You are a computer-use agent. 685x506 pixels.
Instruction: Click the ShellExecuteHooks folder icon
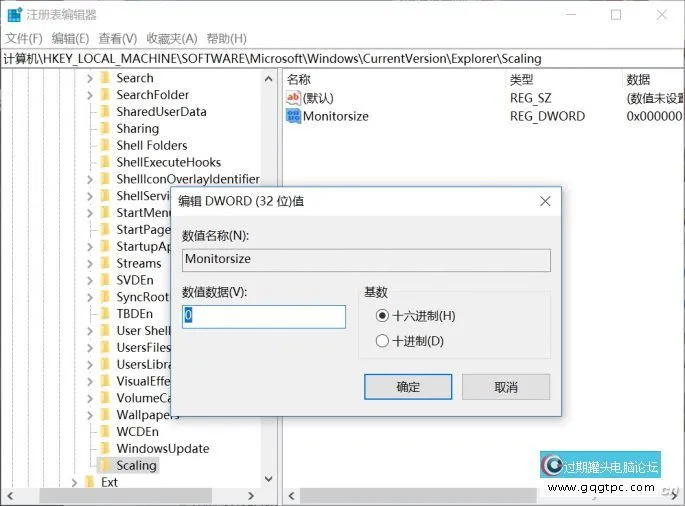tap(105, 162)
